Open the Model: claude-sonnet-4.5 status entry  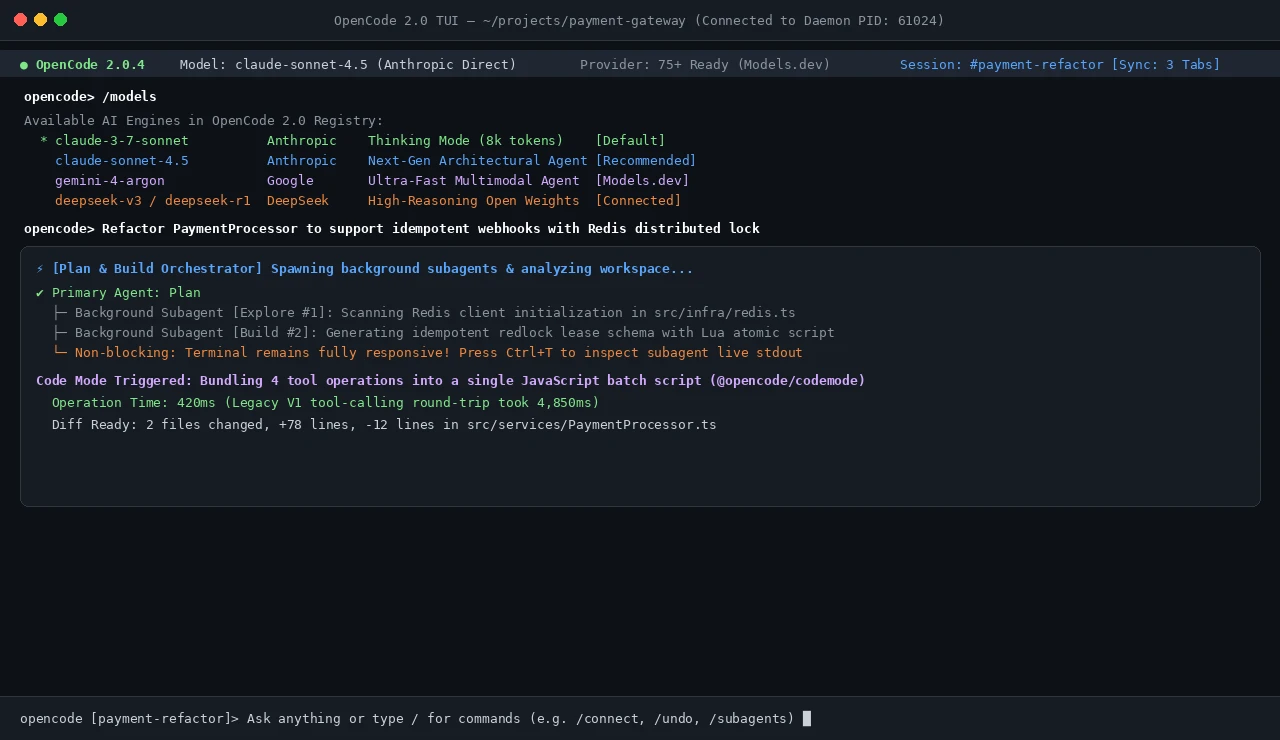(x=348, y=65)
